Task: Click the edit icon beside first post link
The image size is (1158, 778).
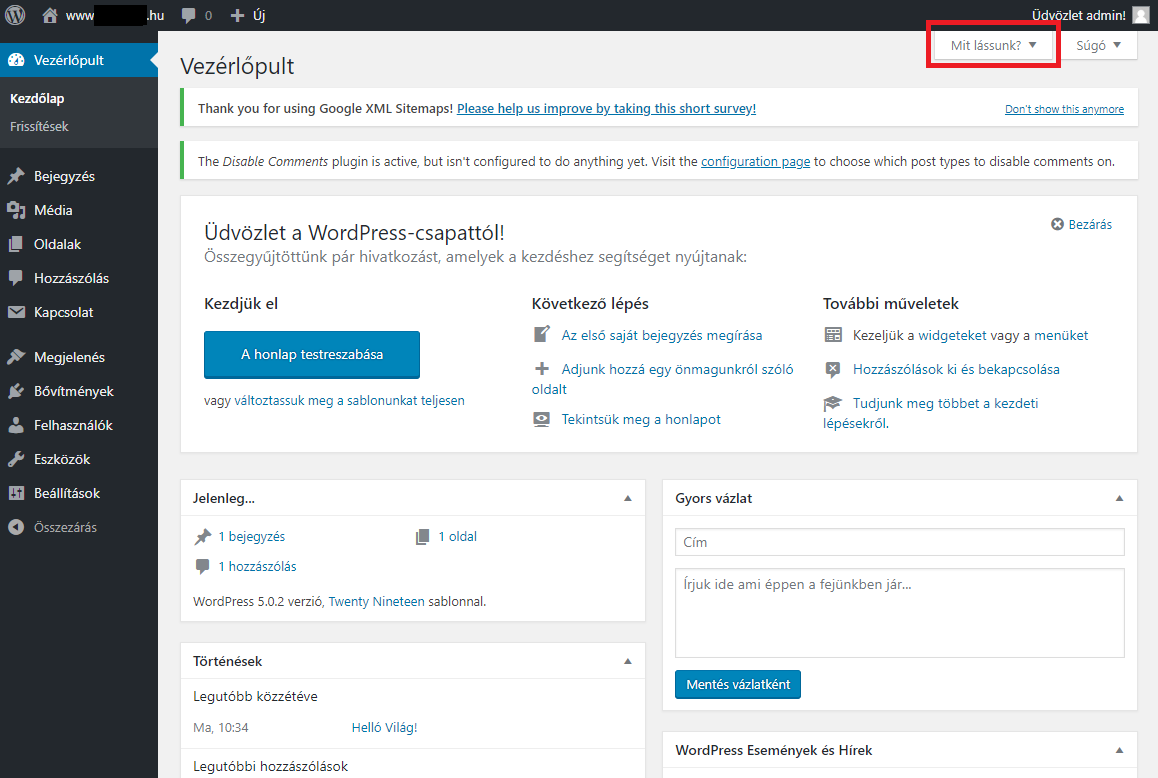Action: [542, 335]
